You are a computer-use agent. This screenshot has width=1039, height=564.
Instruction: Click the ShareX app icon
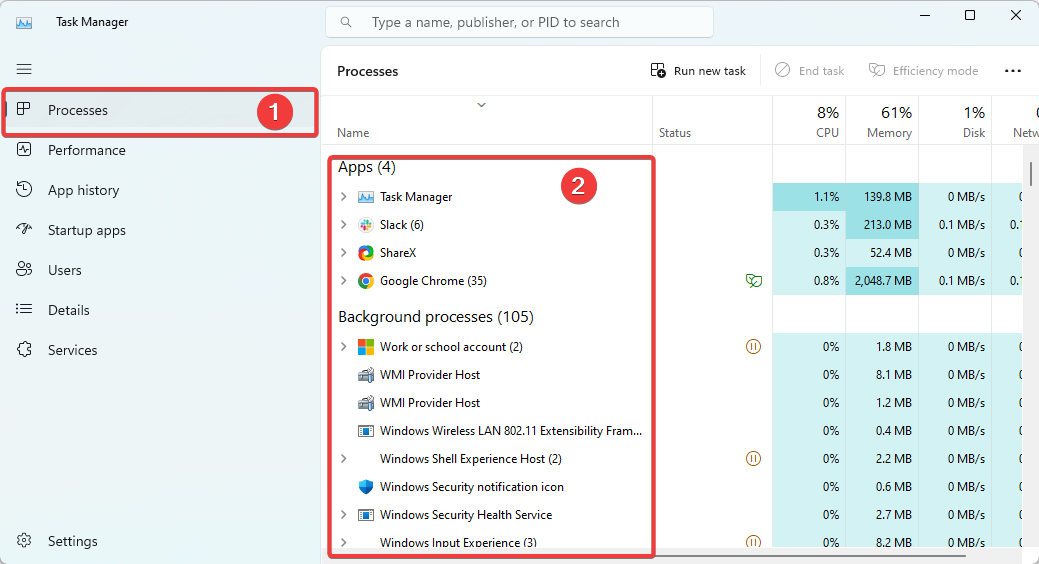(366, 253)
